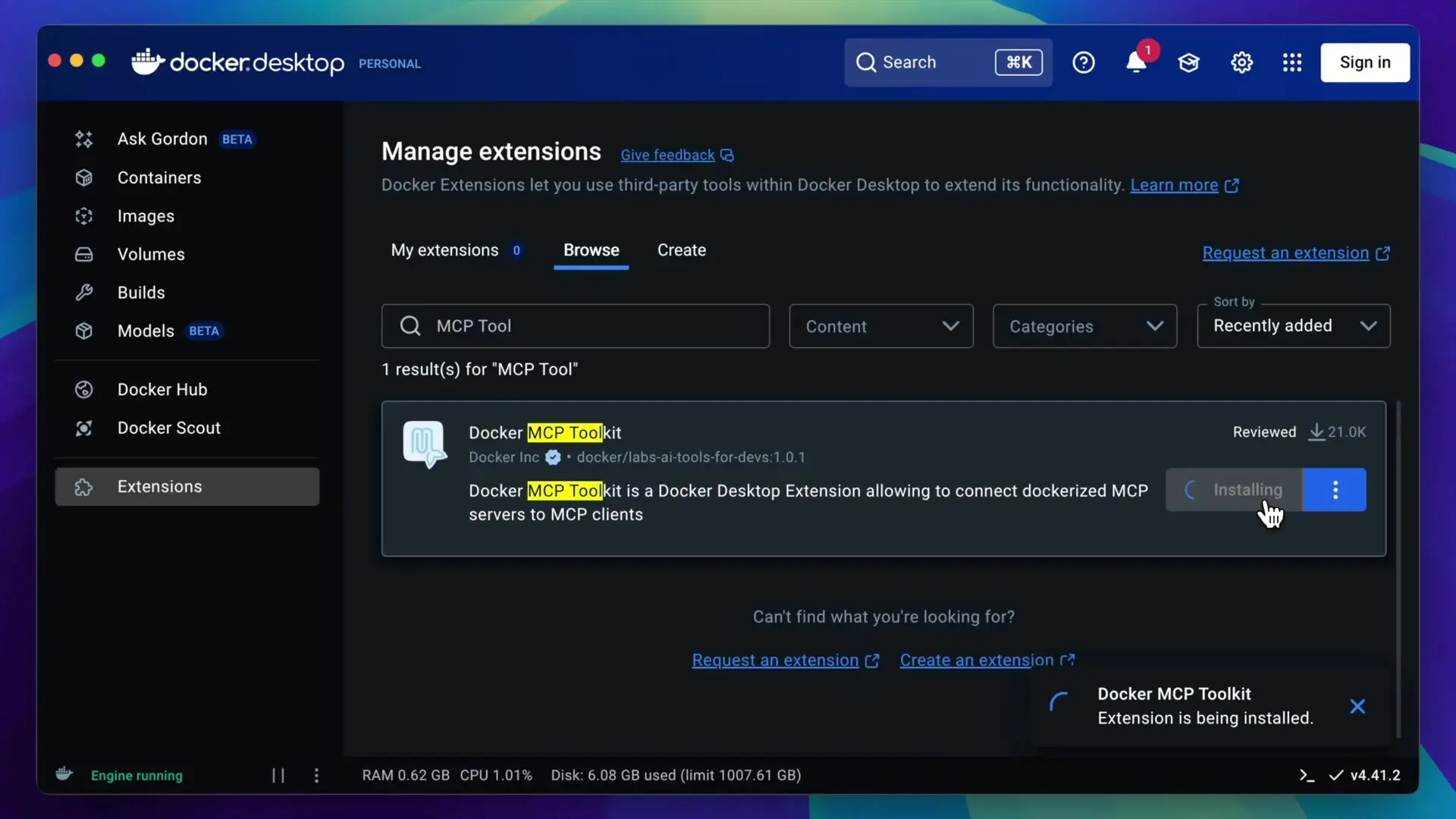Image resolution: width=1456 pixels, height=819 pixels.
Task: Click the Docker MCP Toolkit title
Action: pyautogui.click(x=545, y=433)
